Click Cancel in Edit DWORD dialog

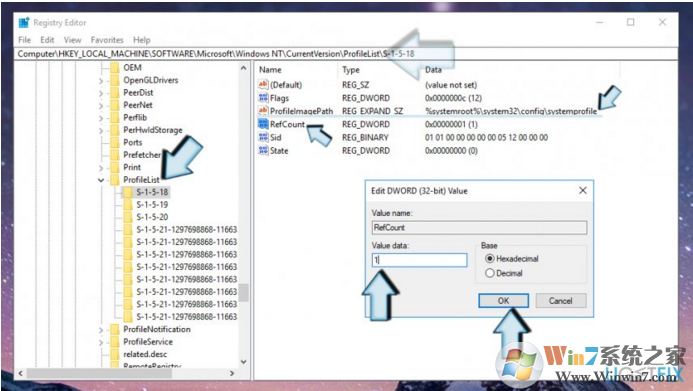point(560,301)
